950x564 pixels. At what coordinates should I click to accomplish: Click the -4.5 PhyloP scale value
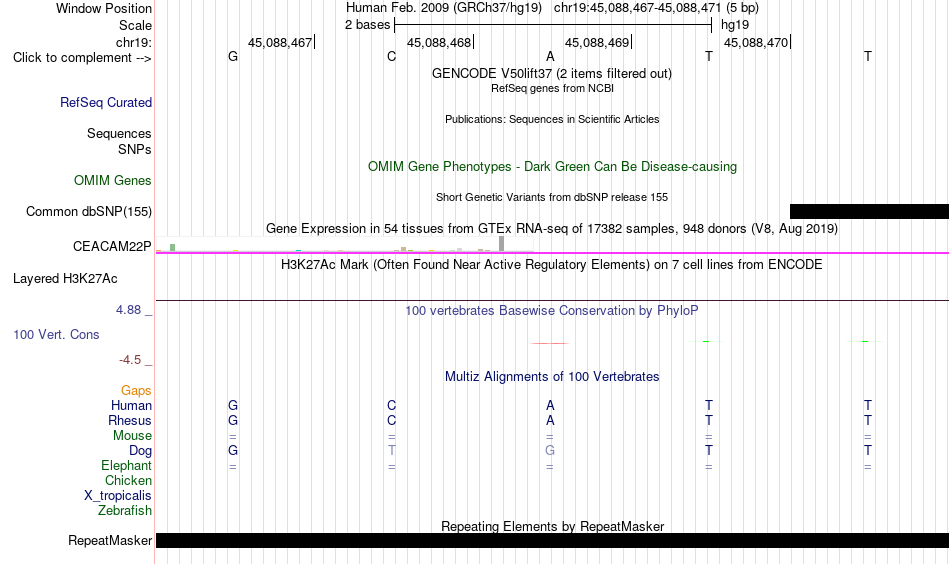tap(130, 360)
